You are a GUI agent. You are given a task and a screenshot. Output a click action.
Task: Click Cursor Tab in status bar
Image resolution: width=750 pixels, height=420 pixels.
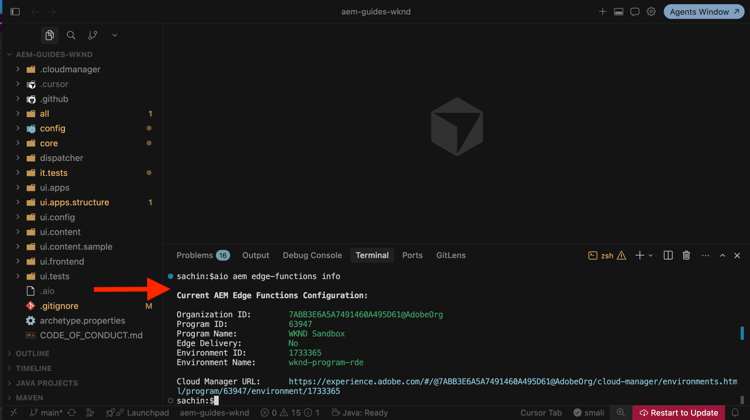[x=541, y=413]
